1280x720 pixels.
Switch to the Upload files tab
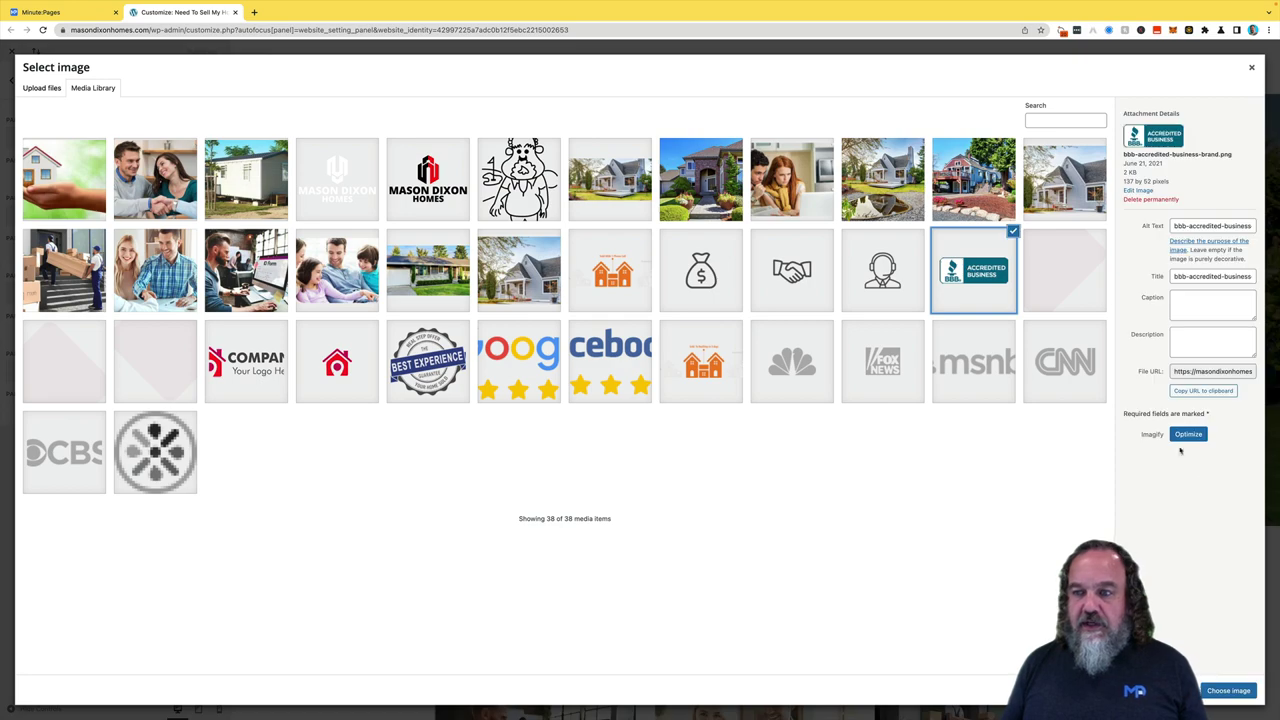(x=42, y=88)
